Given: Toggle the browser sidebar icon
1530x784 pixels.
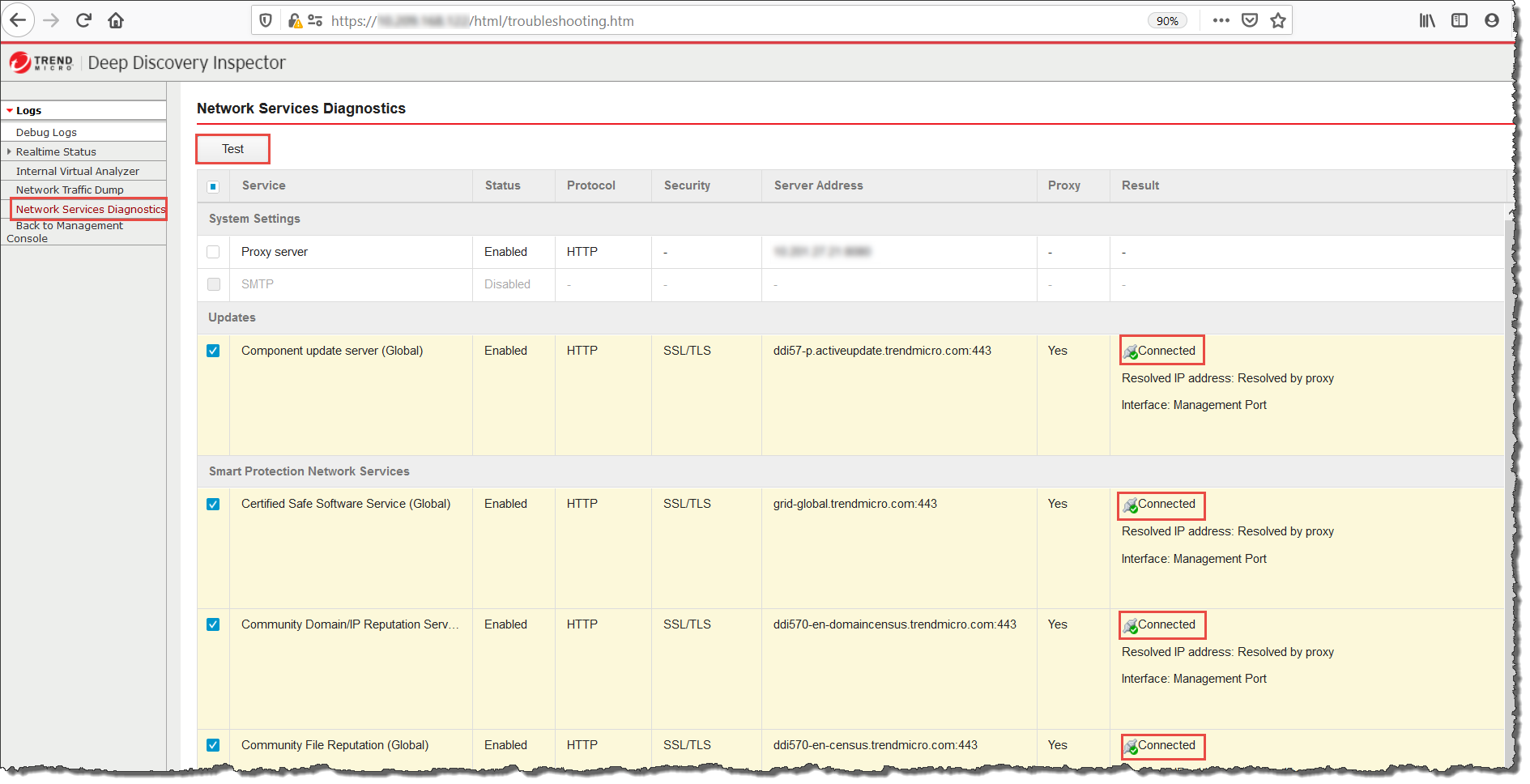Looking at the screenshot, I should (x=1460, y=21).
